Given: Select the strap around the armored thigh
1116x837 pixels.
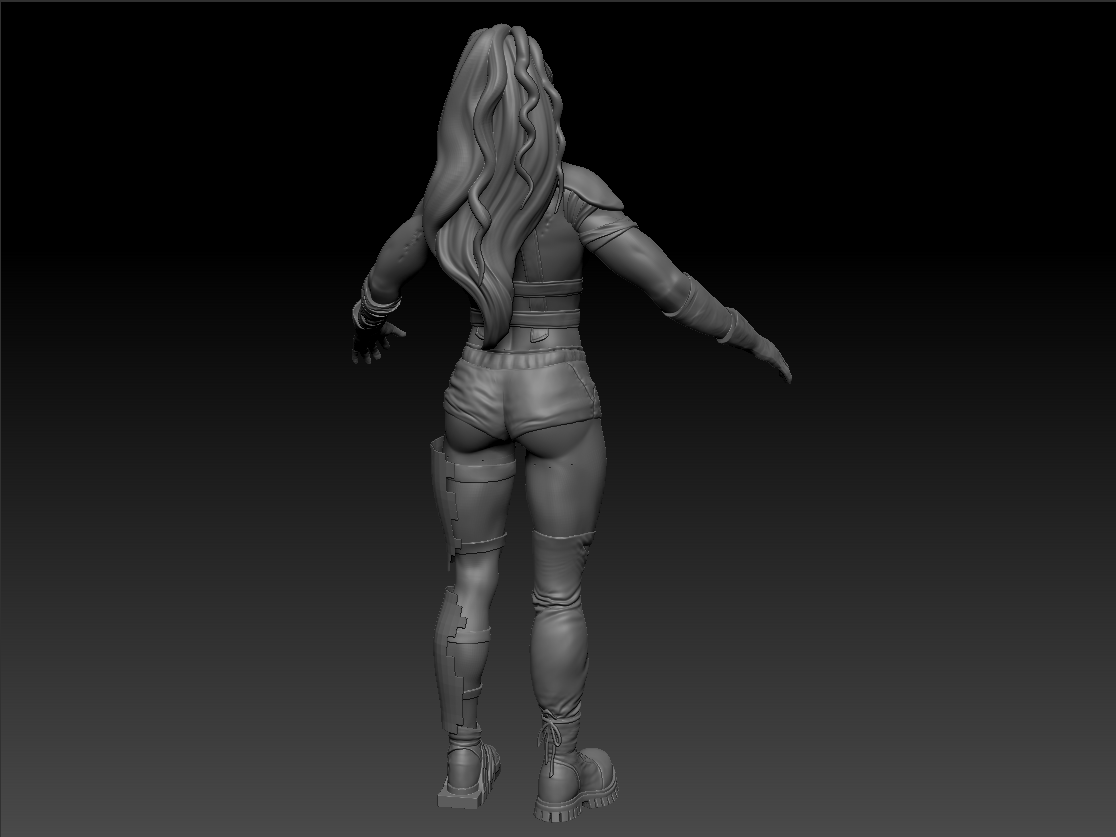Looking at the screenshot, I should pos(478,544).
